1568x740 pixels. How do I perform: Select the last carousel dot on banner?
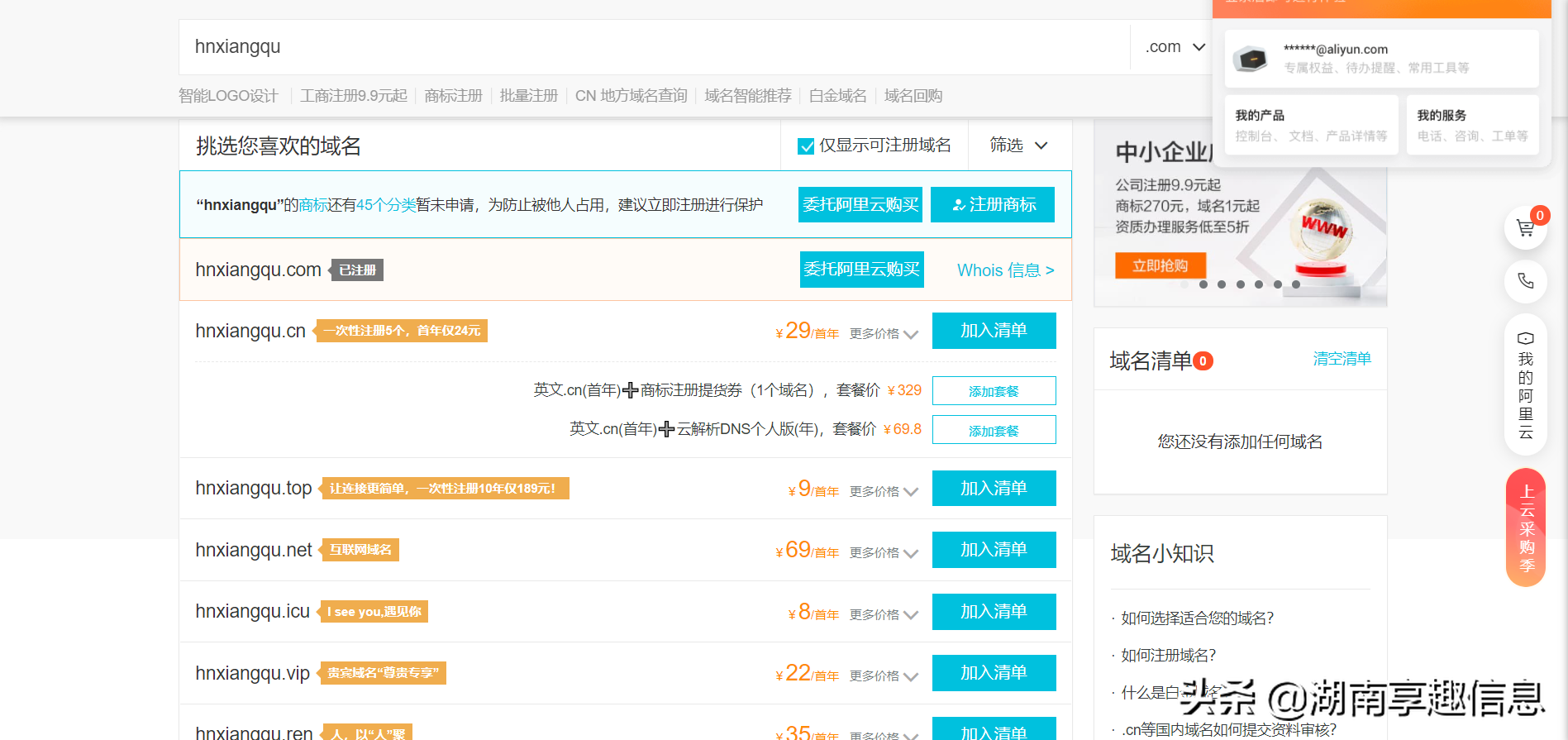pyautogui.click(x=1296, y=284)
